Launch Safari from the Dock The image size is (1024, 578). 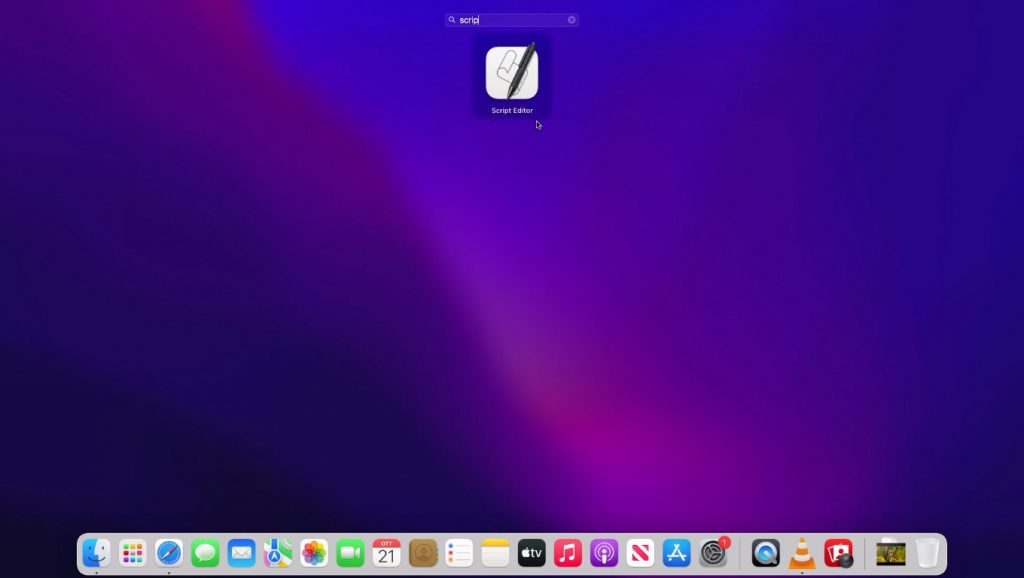coord(169,553)
